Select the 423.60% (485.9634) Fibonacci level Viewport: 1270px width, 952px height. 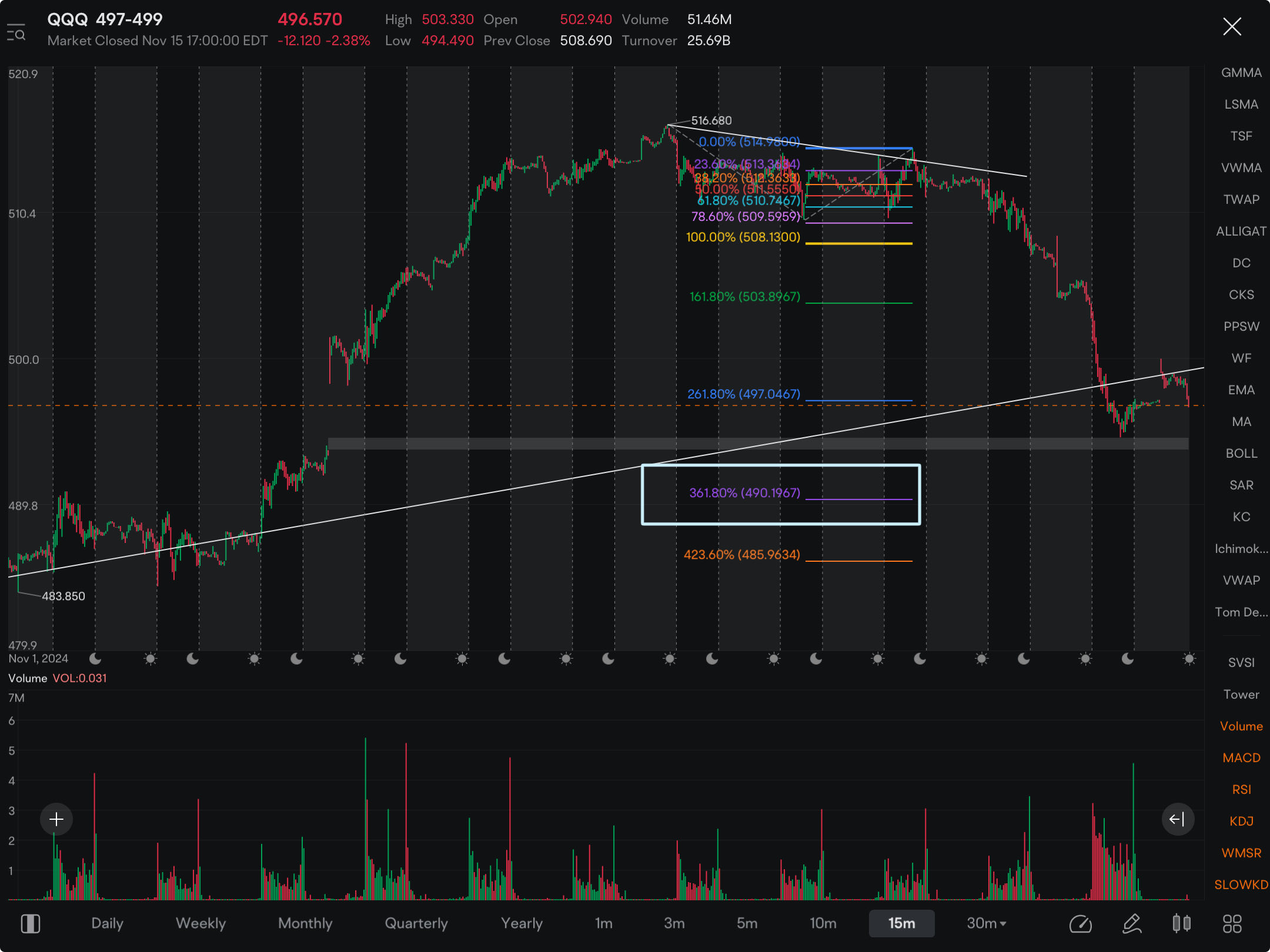point(741,554)
